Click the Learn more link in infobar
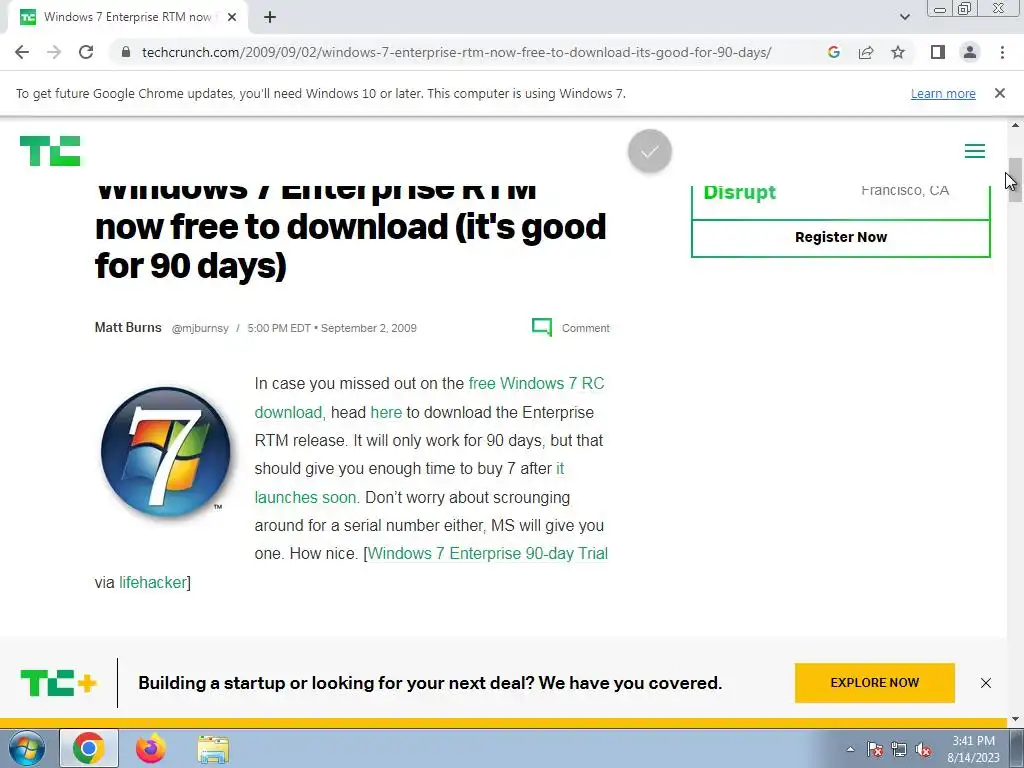Image resolution: width=1024 pixels, height=768 pixels. pyautogui.click(x=943, y=93)
